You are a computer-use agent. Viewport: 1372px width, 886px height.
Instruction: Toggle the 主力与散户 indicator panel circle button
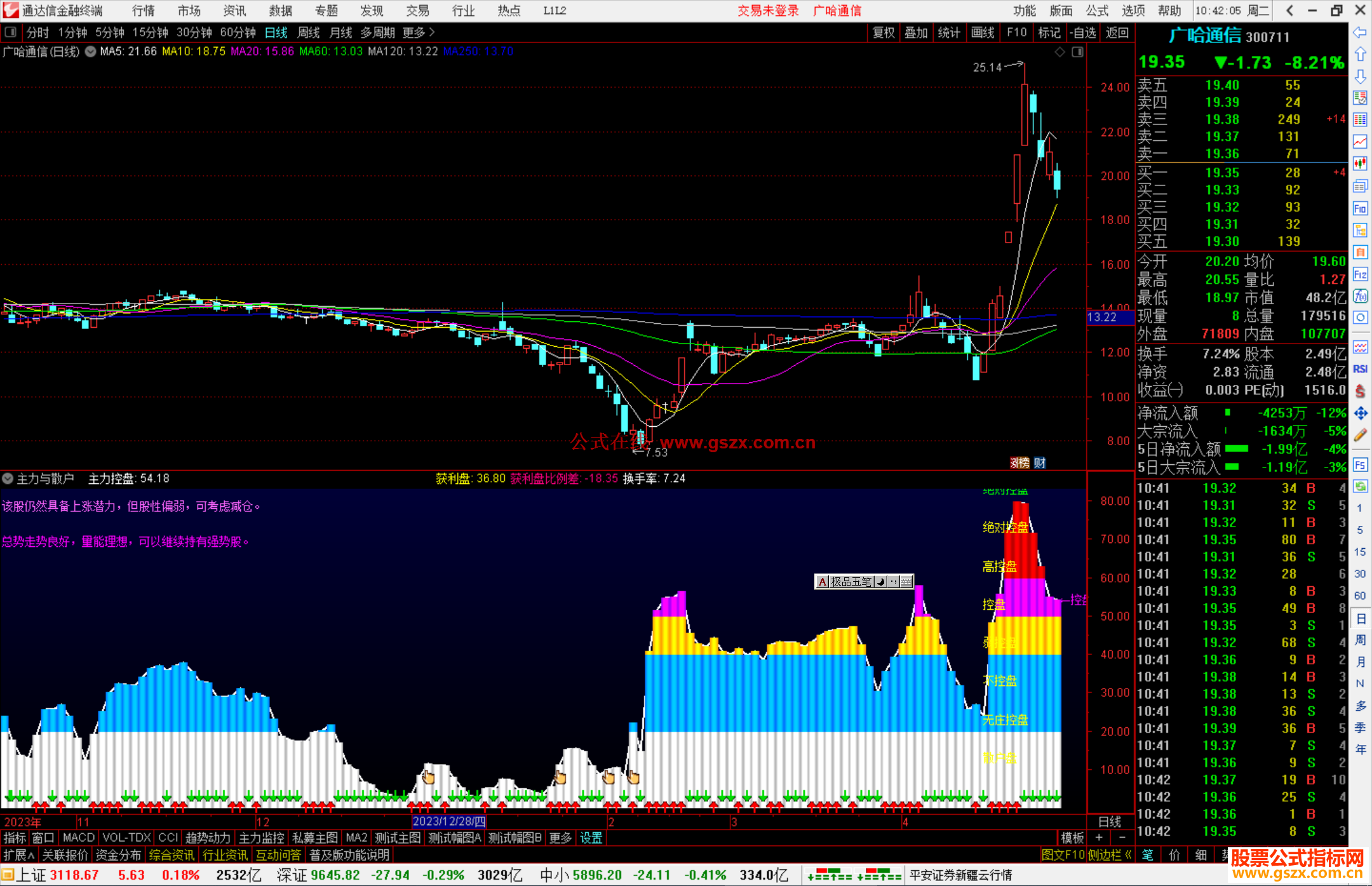8,478
